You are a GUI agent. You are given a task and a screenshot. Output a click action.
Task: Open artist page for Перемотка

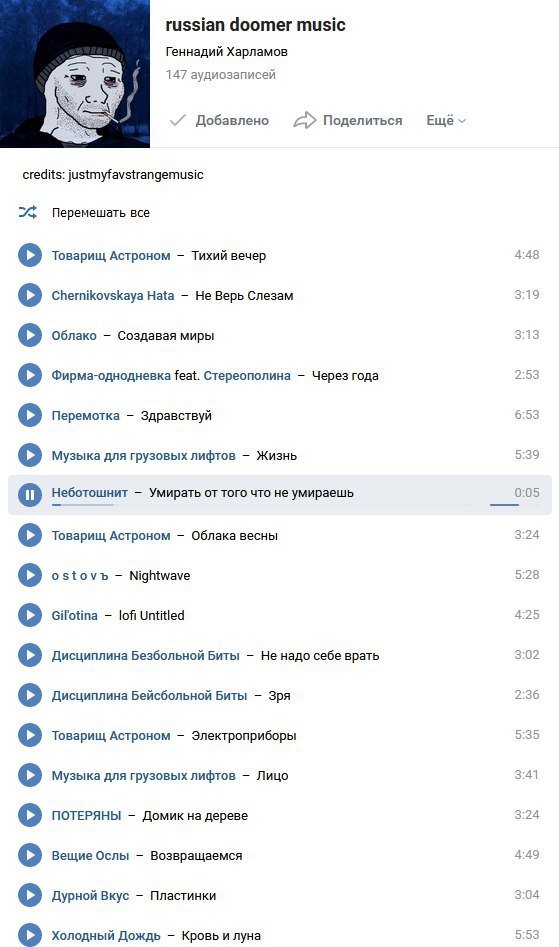pos(86,416)
